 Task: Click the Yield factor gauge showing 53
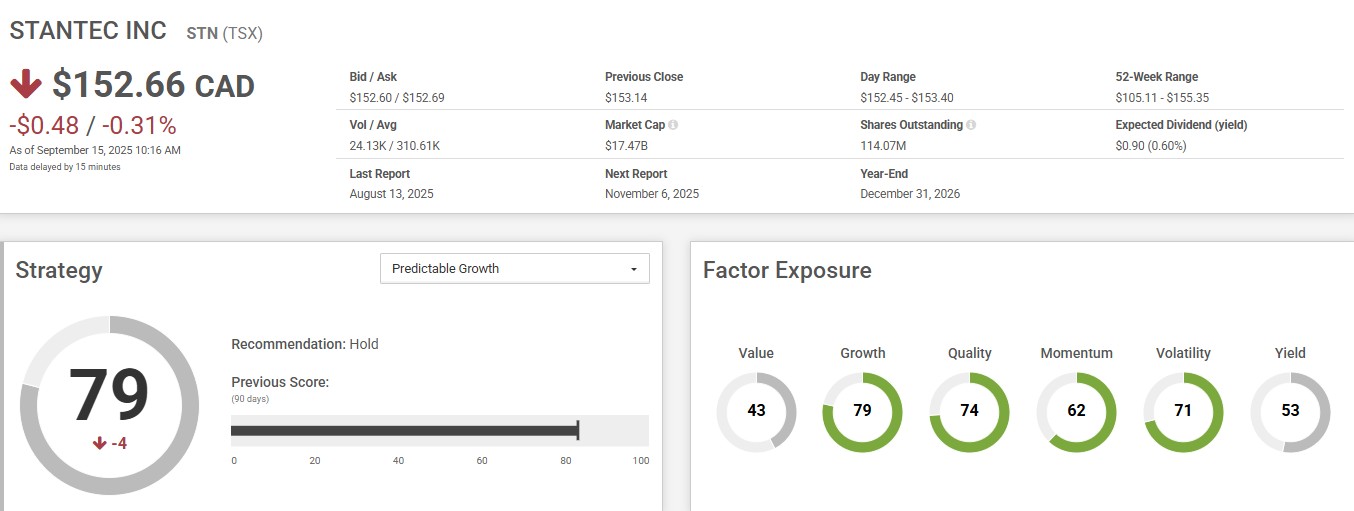[1290, 411]
